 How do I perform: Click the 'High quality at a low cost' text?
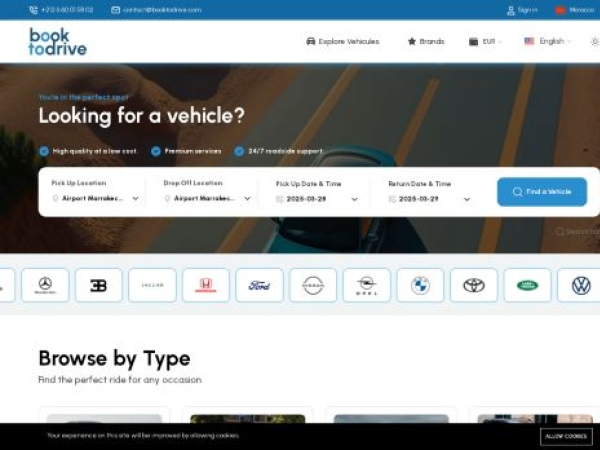click(95, 151)
